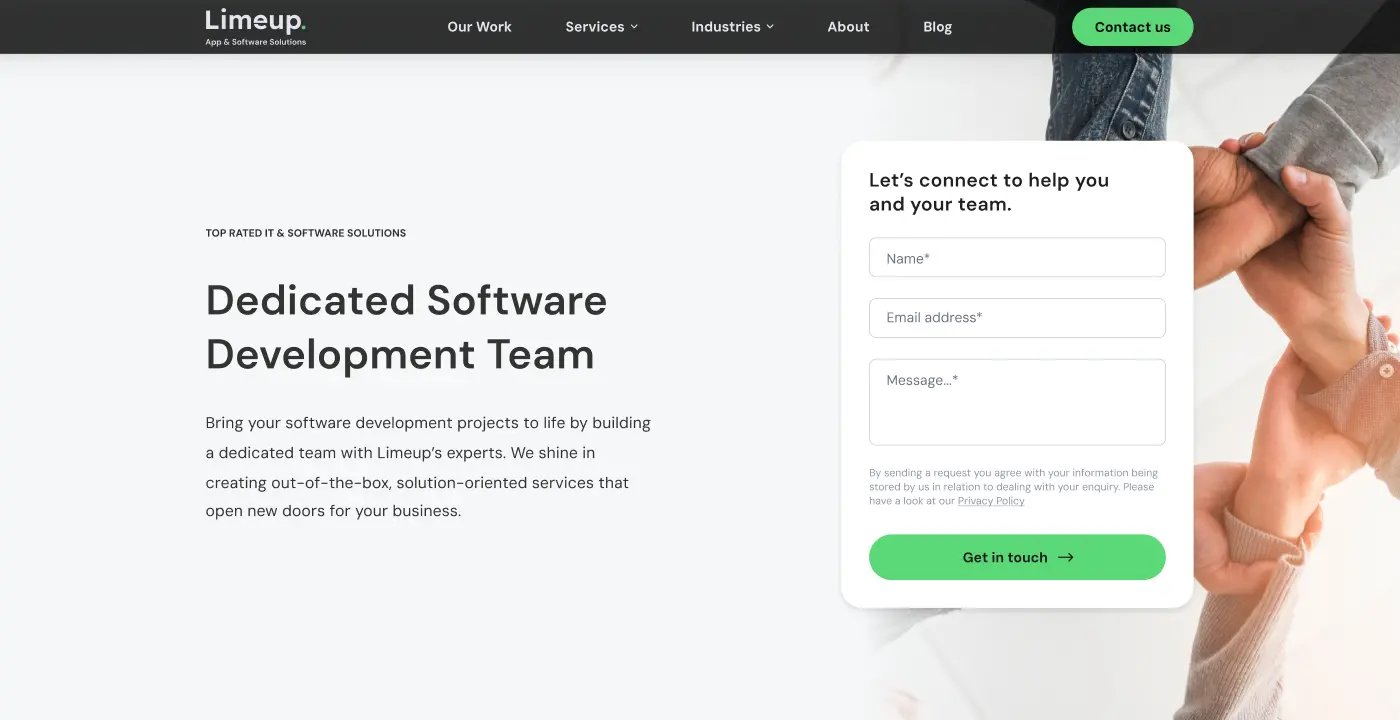Click the Dedicated Software Development Team heading
This screenshot has height=720, width=1400.
(406, 327)
